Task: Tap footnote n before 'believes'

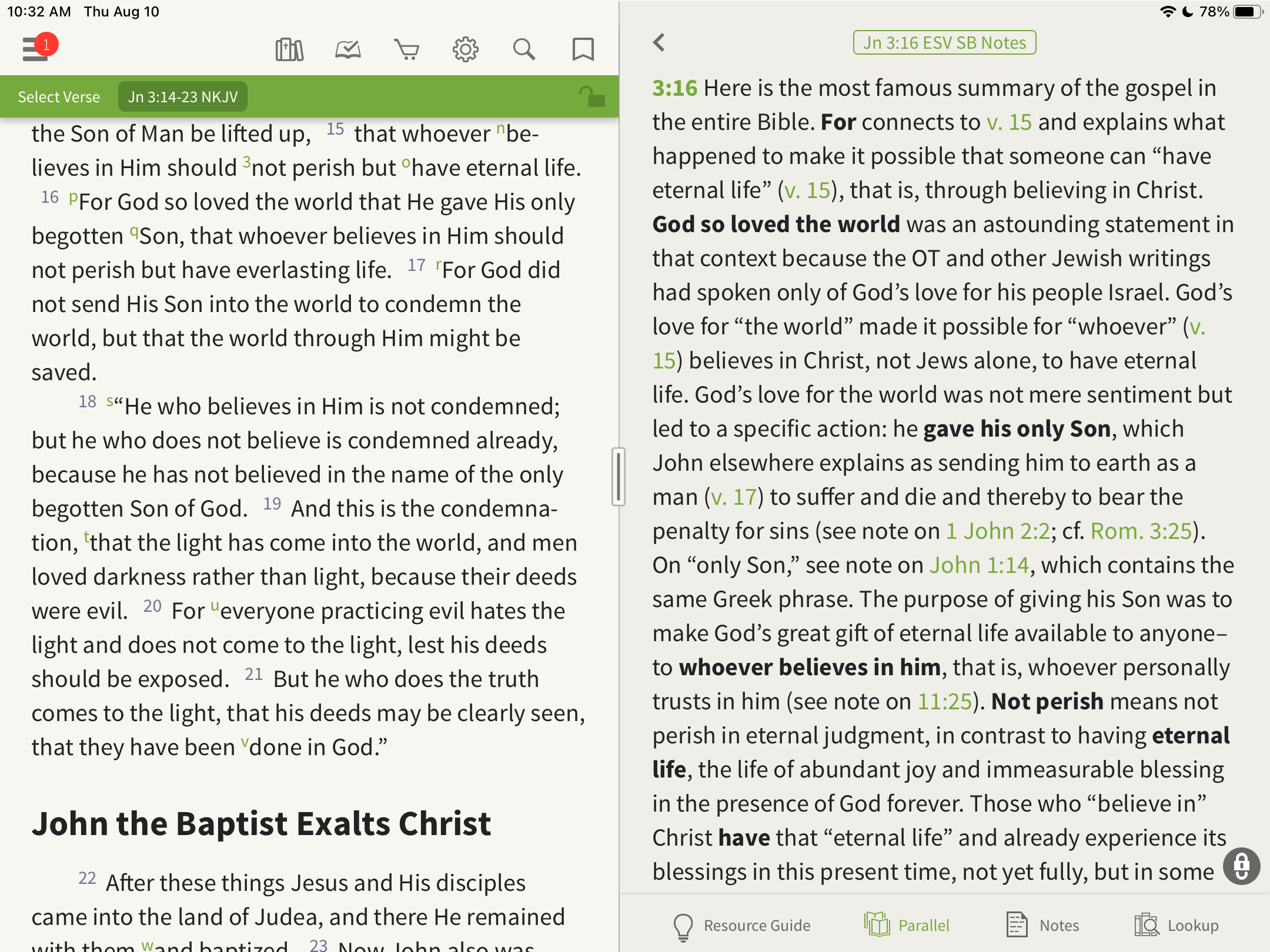Action: (x=501, y=129)
